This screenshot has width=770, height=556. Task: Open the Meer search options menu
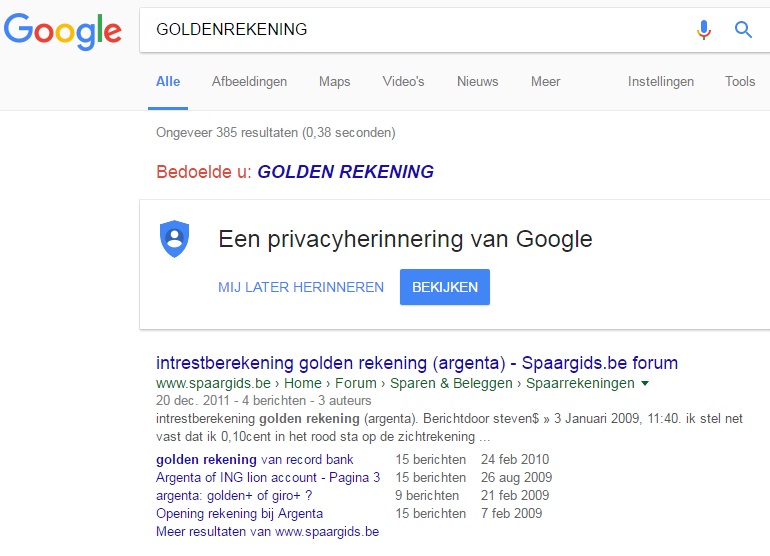(545, 82)
